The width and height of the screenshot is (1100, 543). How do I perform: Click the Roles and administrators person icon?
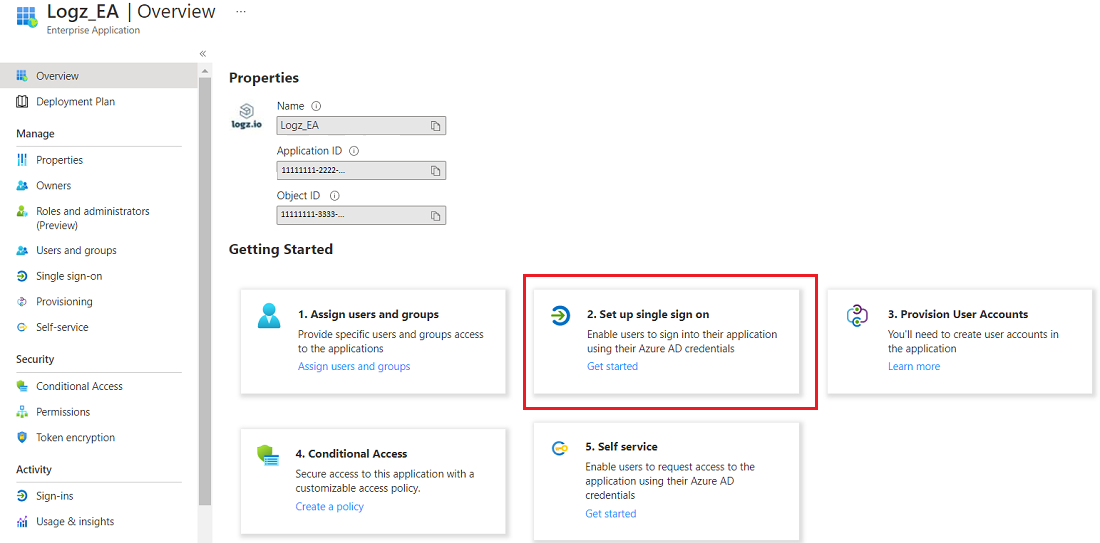[22, 211]
